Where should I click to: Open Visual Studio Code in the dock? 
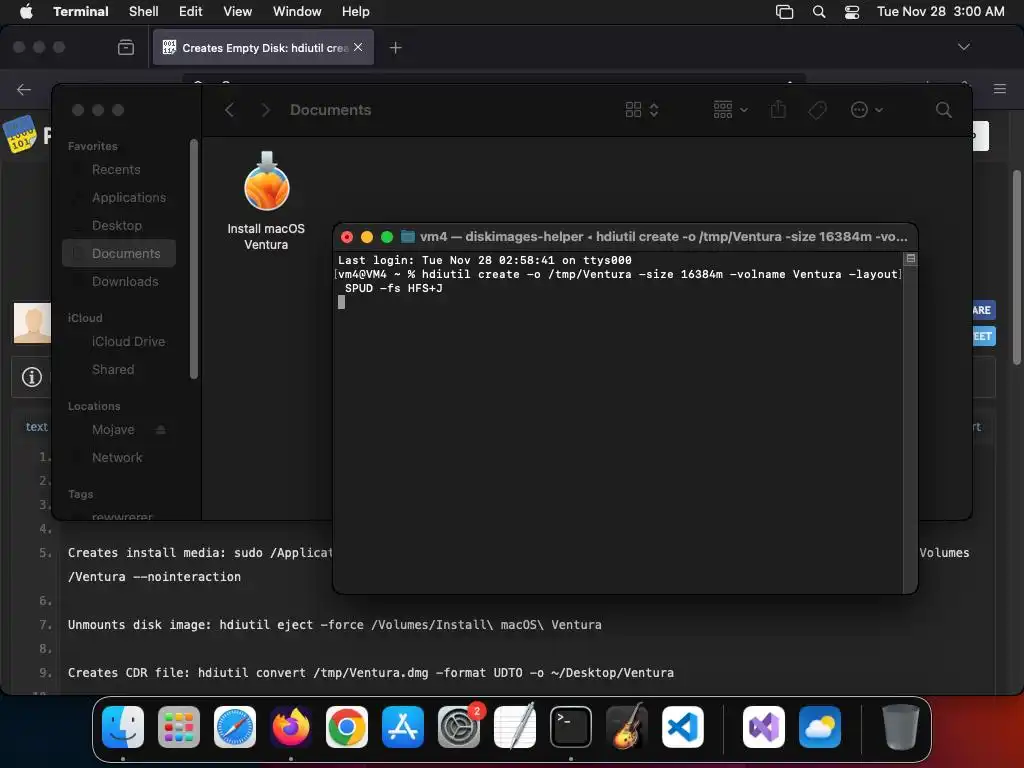pyautogui.click(x=683, y=727)
